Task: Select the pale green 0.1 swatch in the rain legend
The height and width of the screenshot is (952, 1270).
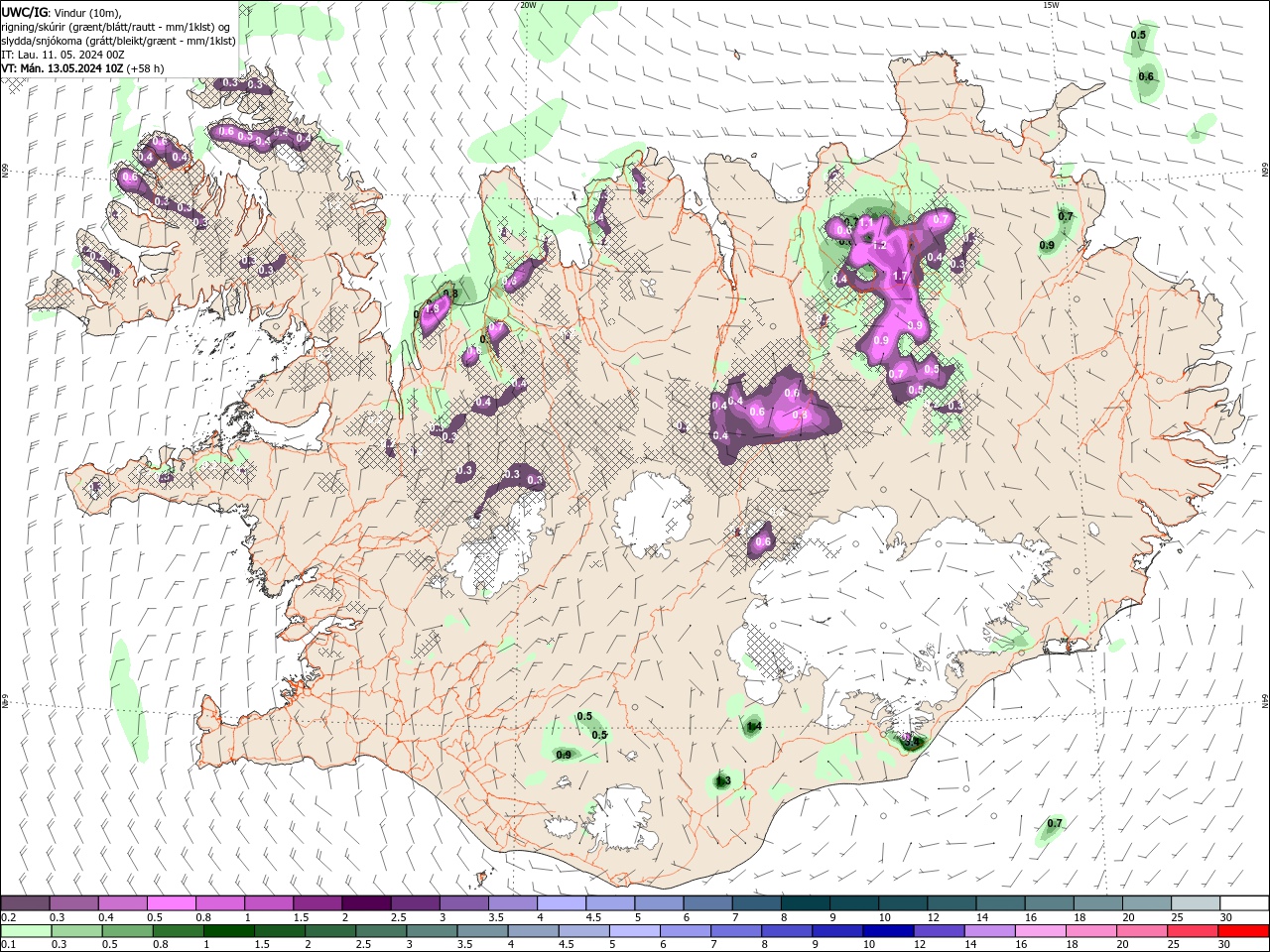Action: (x=25, y=931)
